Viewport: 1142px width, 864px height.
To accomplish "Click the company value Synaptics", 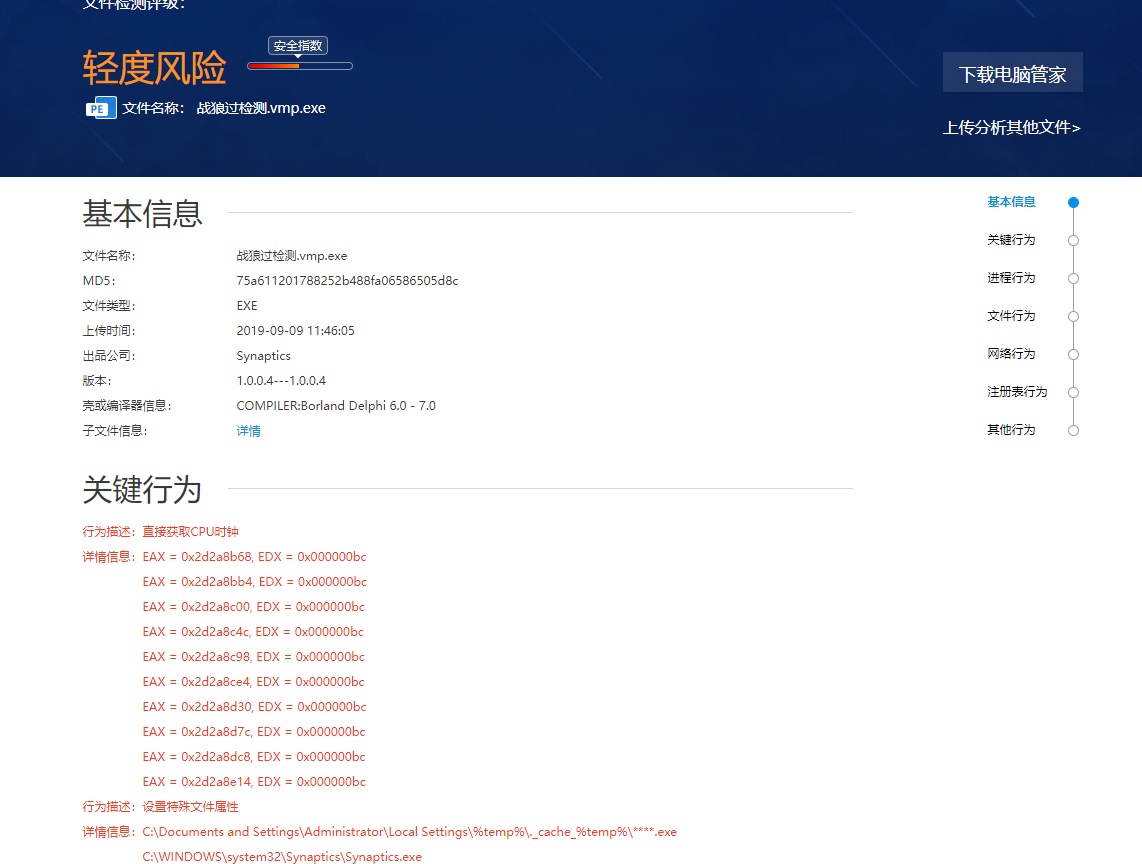I will (x=263, y=356).
